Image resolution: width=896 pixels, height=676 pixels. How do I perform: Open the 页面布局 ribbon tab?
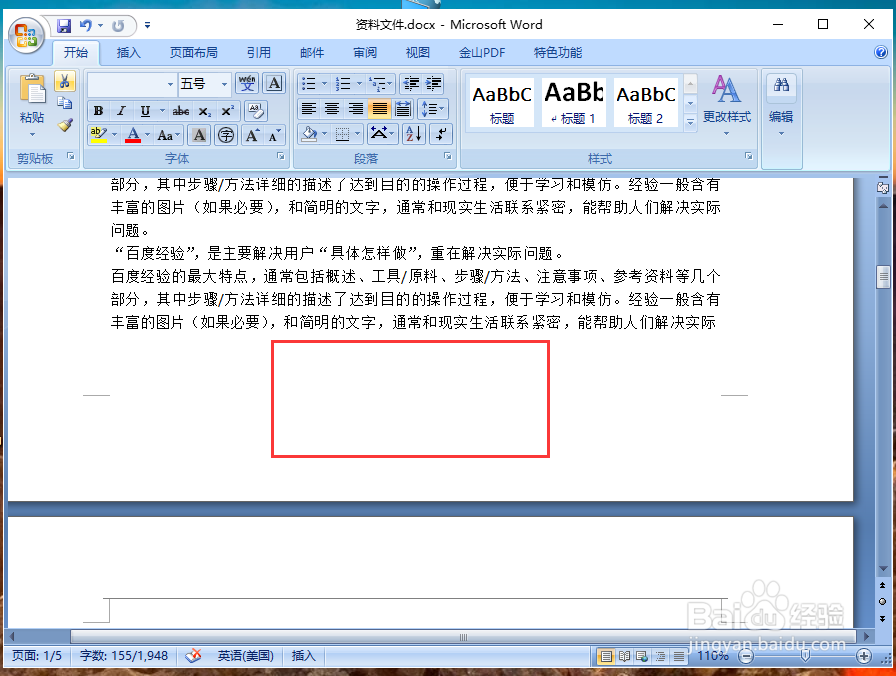pyautogui.click(x=193, y=52)
